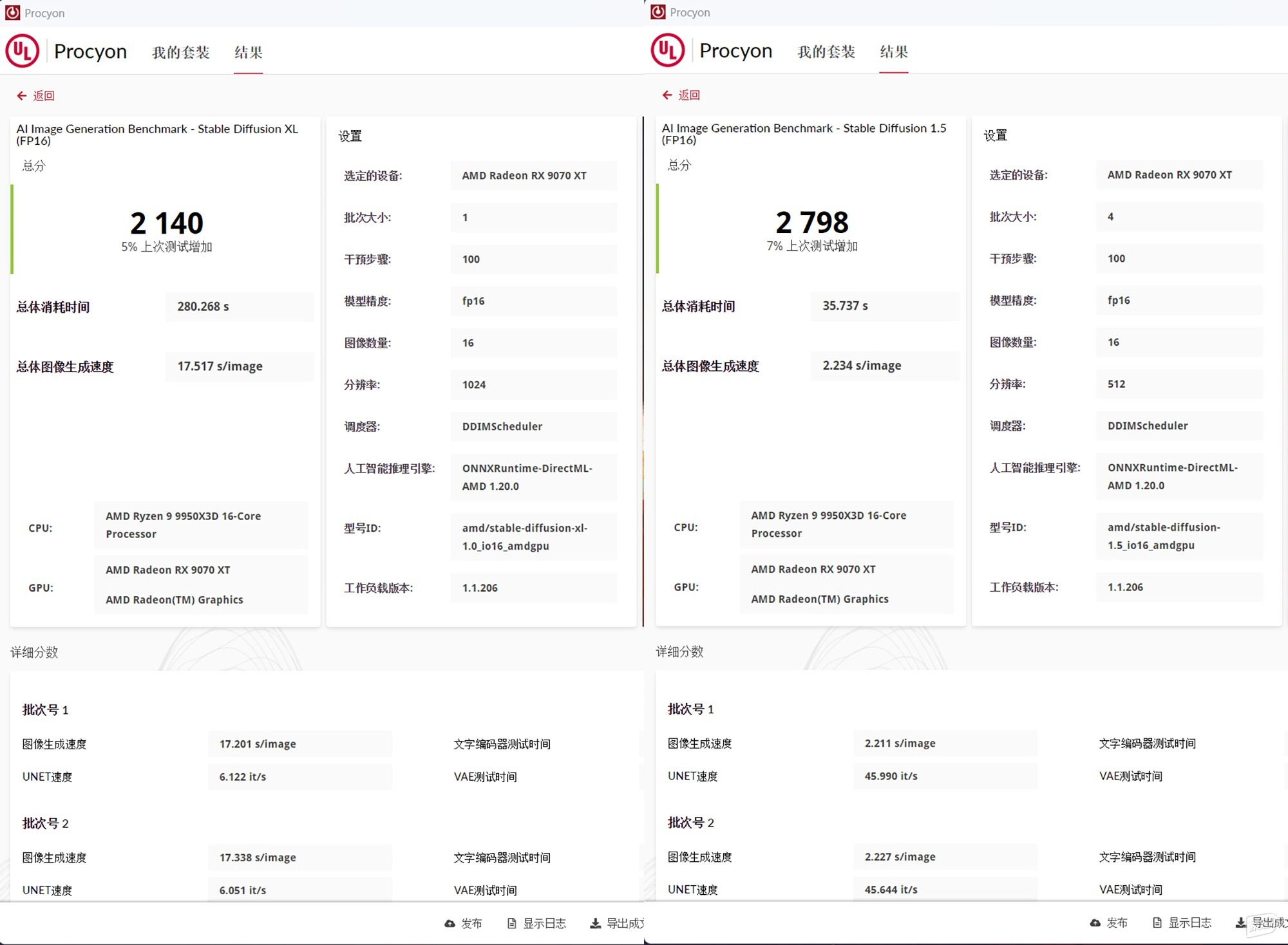1288x945 pixels.
Task: Open 结果 tab in left window
Action: tap(249, 52)
